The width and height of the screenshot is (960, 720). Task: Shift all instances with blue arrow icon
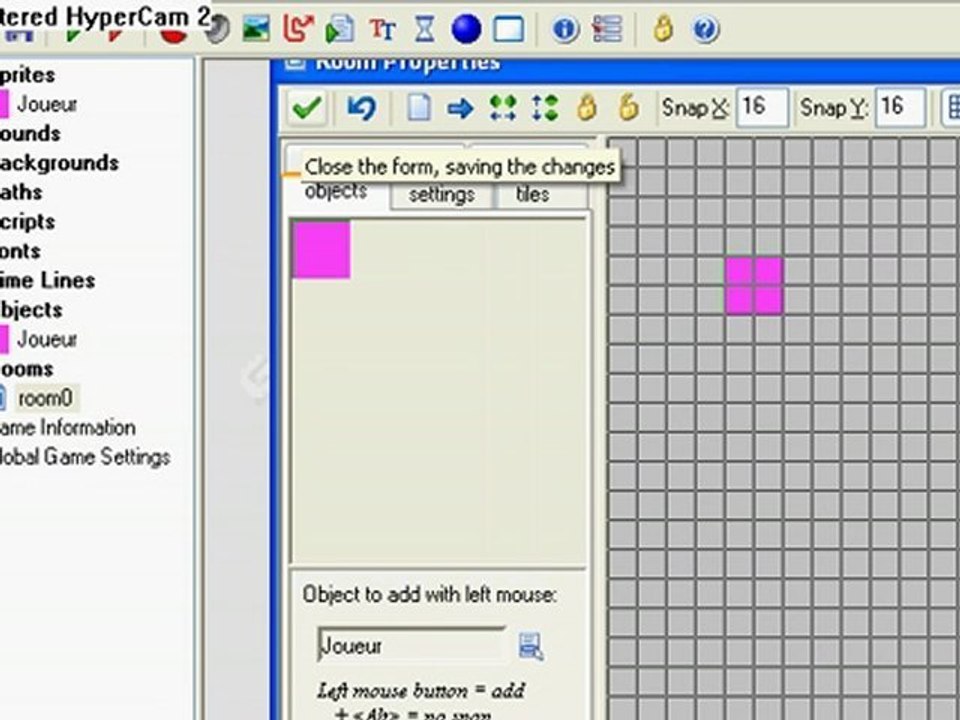pyautogui.click(x=460, y=109)
